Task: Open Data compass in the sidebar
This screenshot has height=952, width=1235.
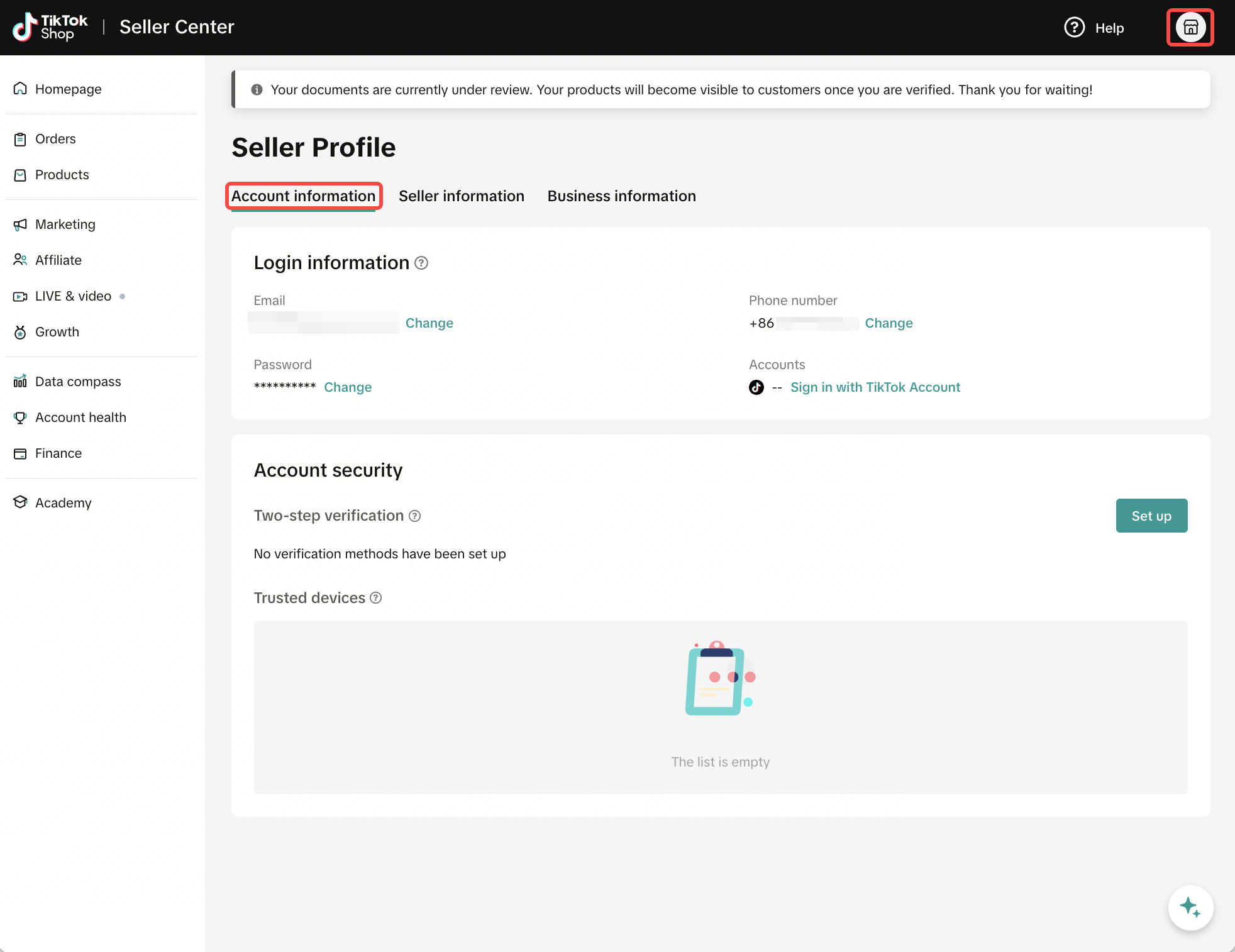Action: [78, 382]
